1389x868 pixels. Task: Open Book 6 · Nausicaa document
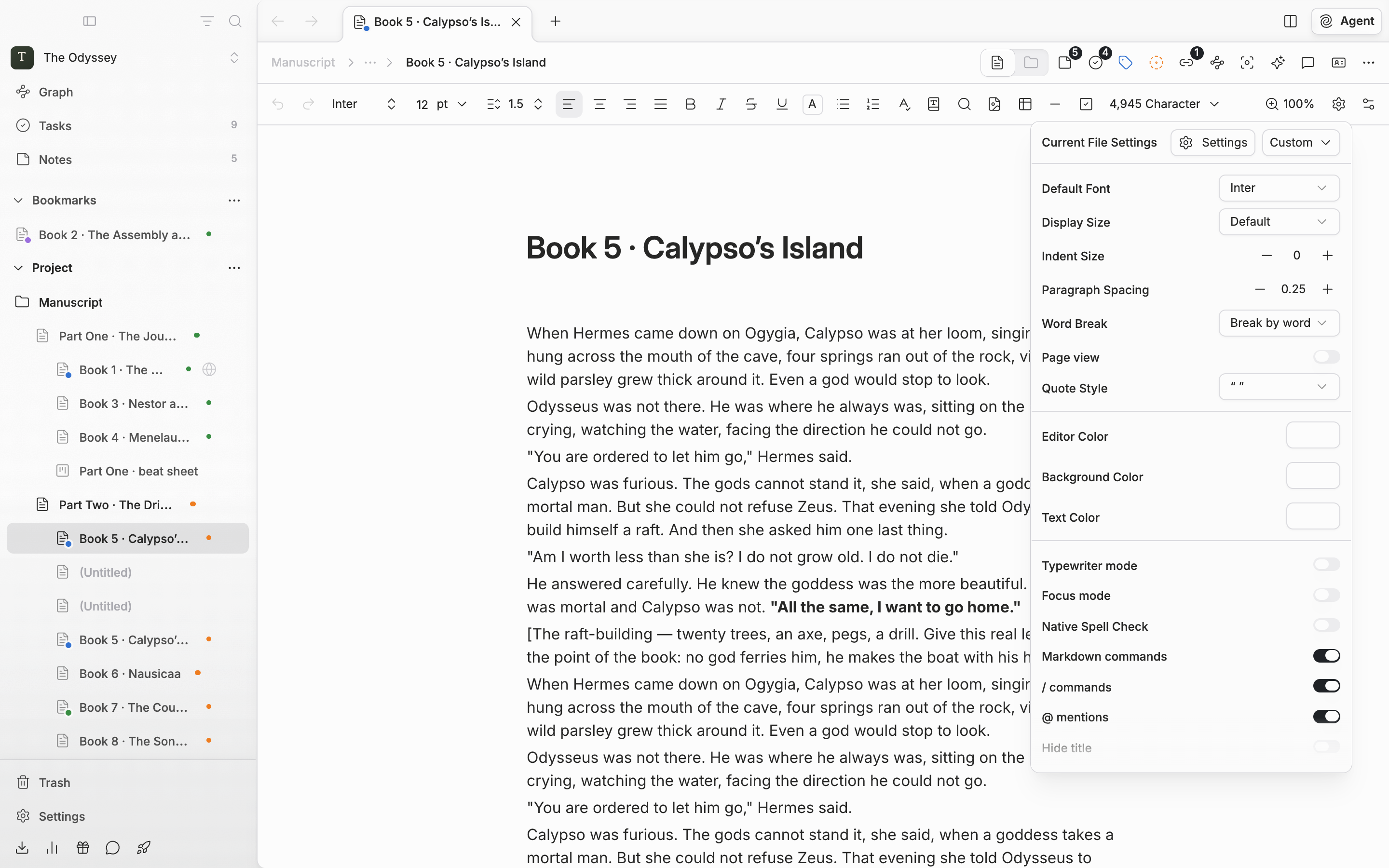(127, 673)
